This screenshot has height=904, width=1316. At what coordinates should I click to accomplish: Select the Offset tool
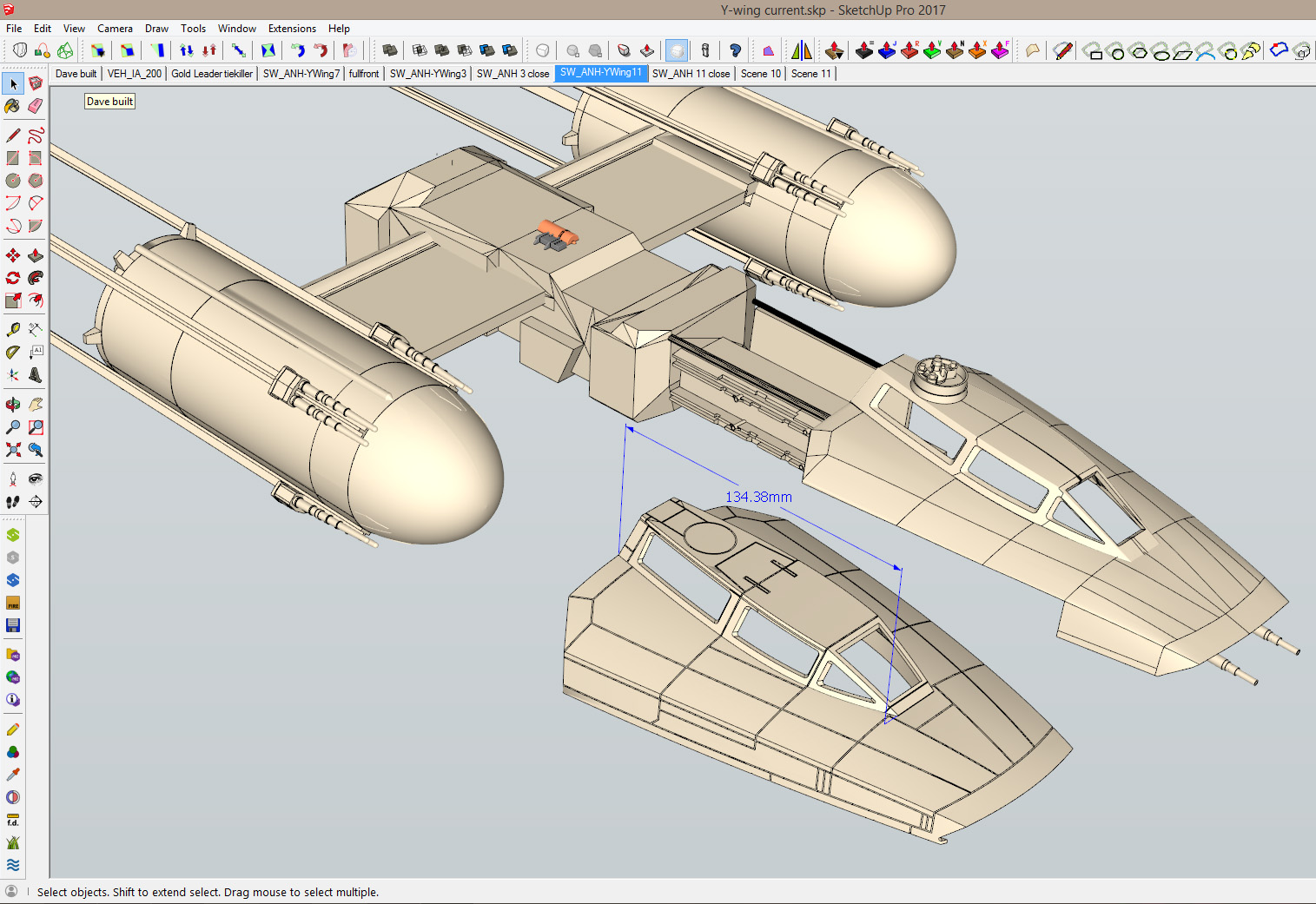coord(36,300)
